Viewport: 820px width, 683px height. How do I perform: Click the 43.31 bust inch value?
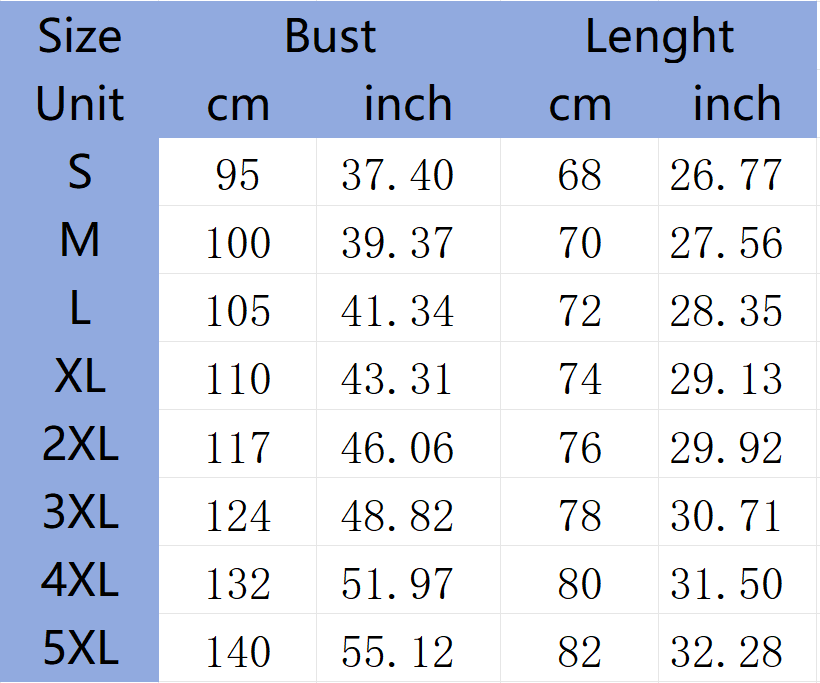(x=397, y=379)
